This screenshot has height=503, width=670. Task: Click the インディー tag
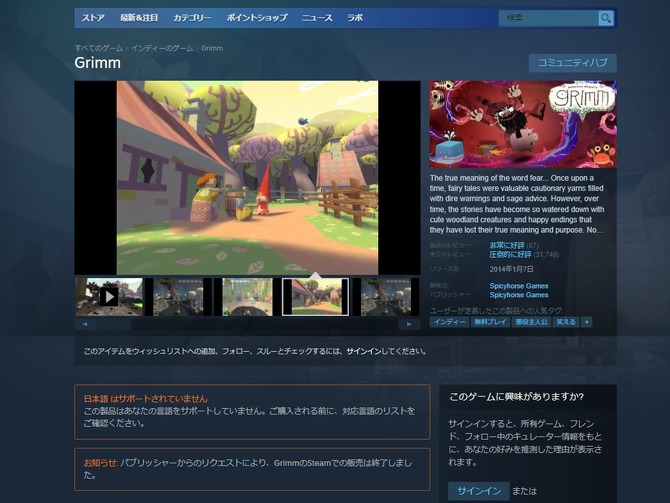[449, 322]
